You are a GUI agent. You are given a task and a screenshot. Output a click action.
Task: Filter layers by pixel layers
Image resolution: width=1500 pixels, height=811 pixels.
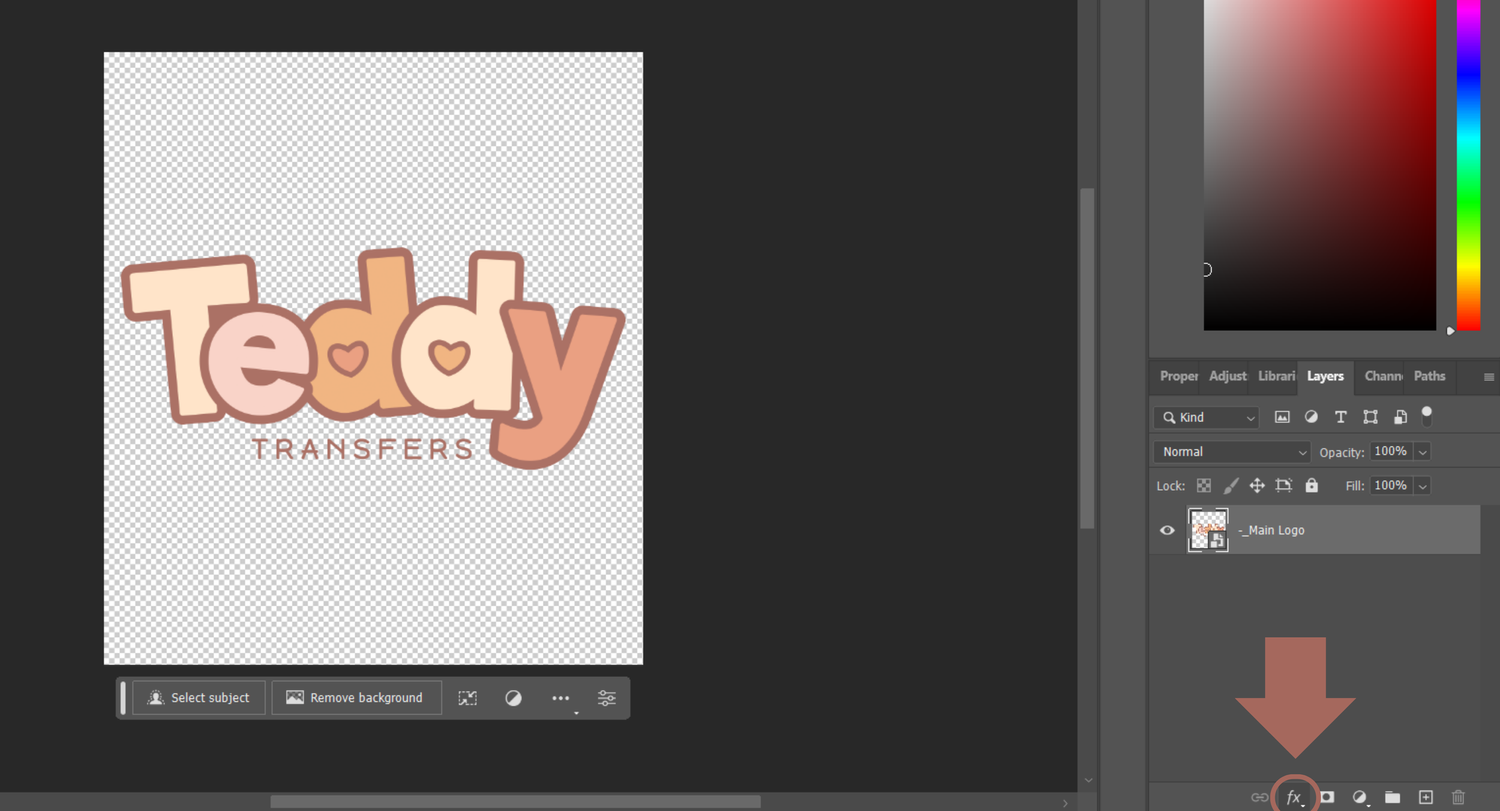point(1282,417)
